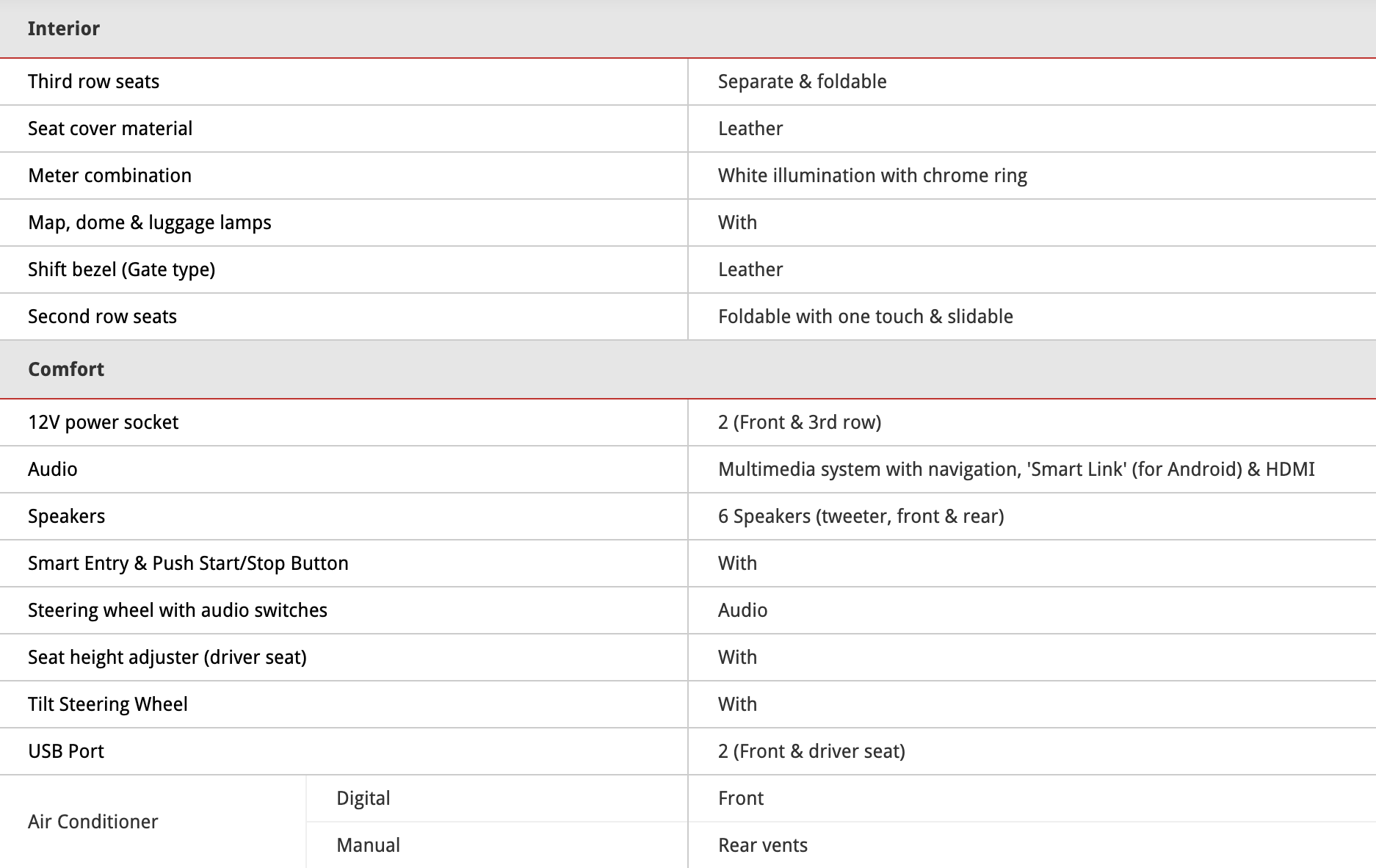Screen dimensions: 1376x868
Task: Click the USB Port label
Action: 66,751
